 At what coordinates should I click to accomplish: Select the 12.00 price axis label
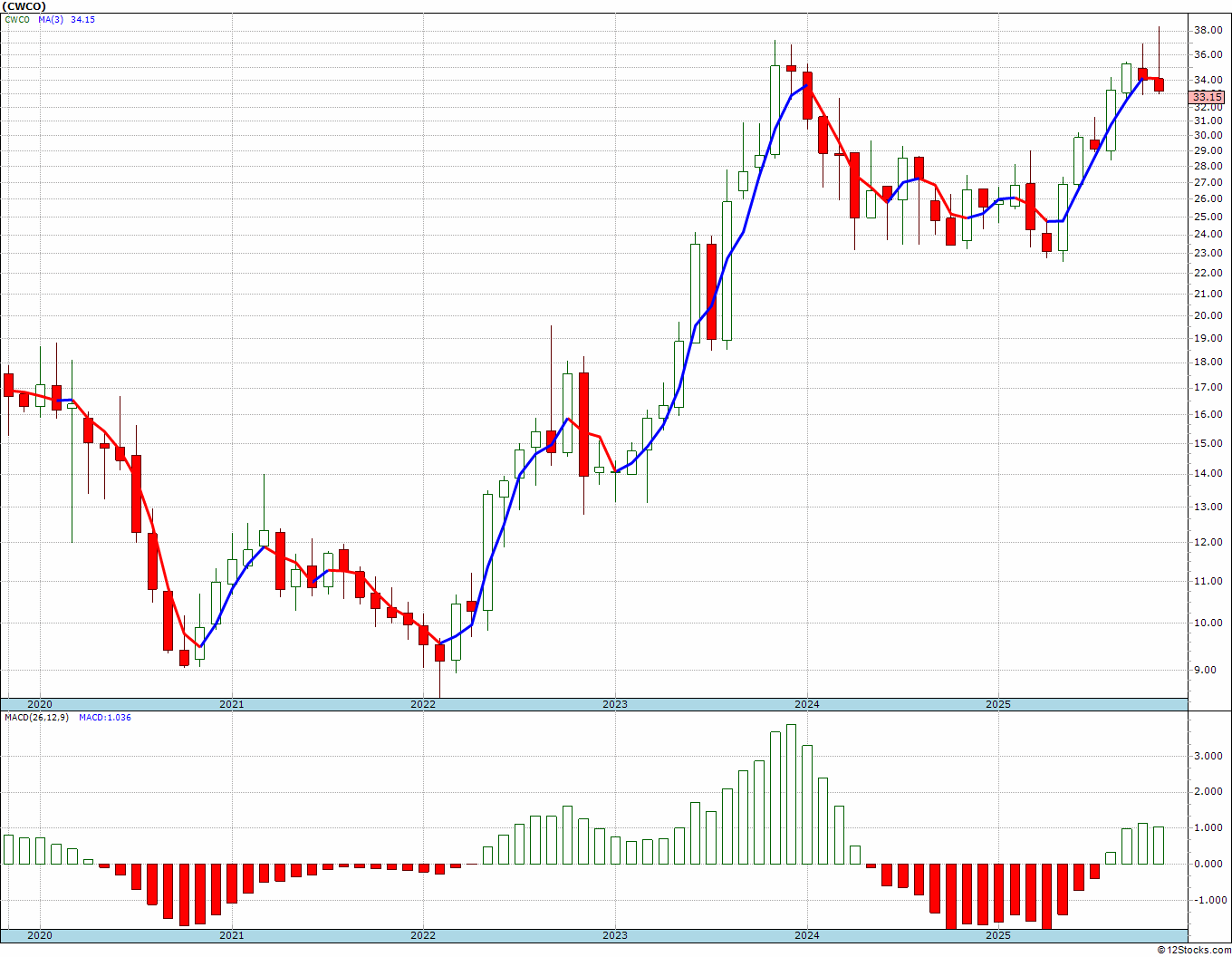click(x=1208, y=543)
